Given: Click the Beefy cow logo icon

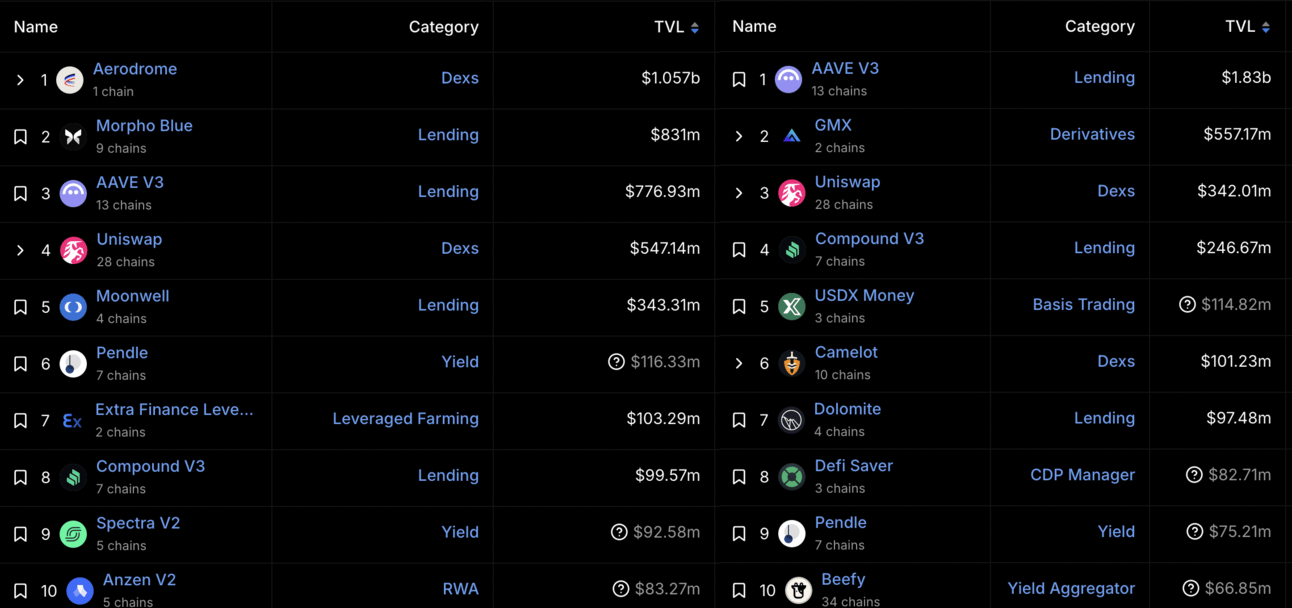Looking at the screenshot, I should point(798,590).
